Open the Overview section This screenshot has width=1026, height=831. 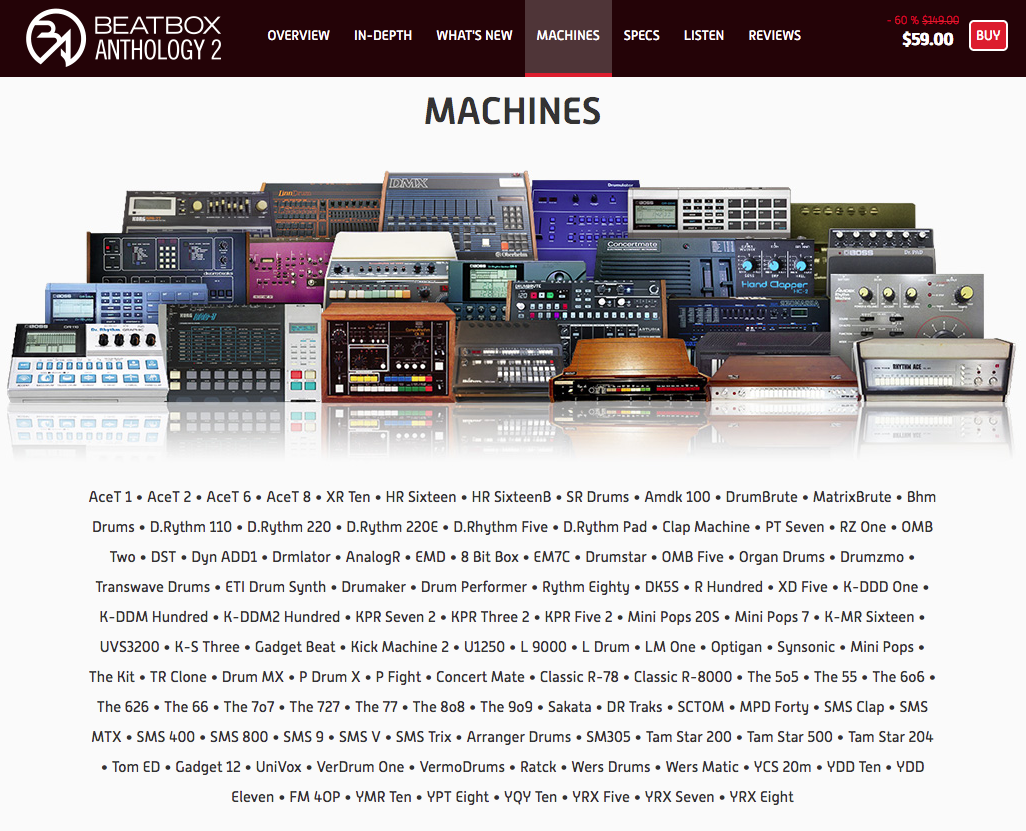point(298,35)
